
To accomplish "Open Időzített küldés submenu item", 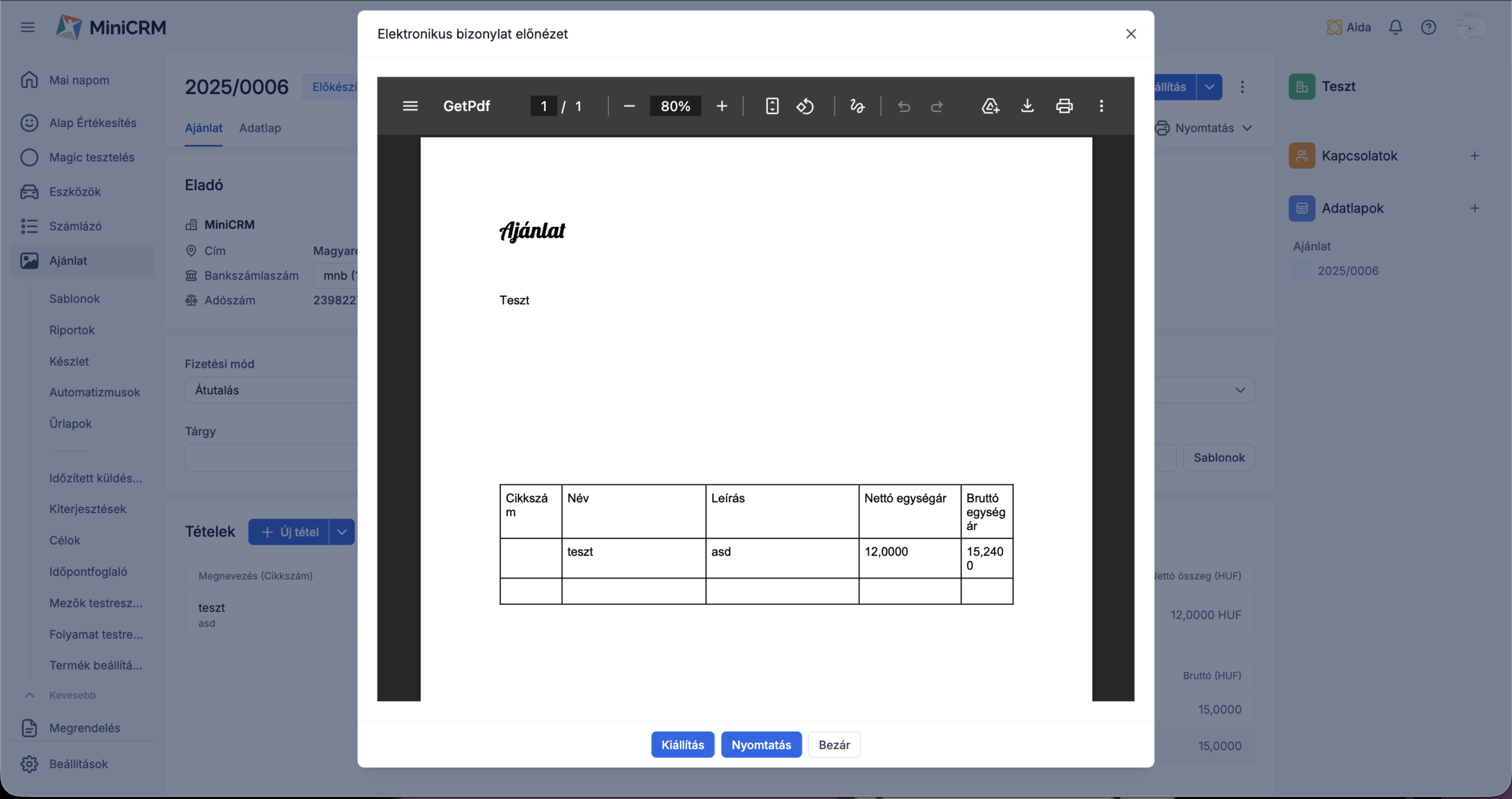I will (96, 478).
